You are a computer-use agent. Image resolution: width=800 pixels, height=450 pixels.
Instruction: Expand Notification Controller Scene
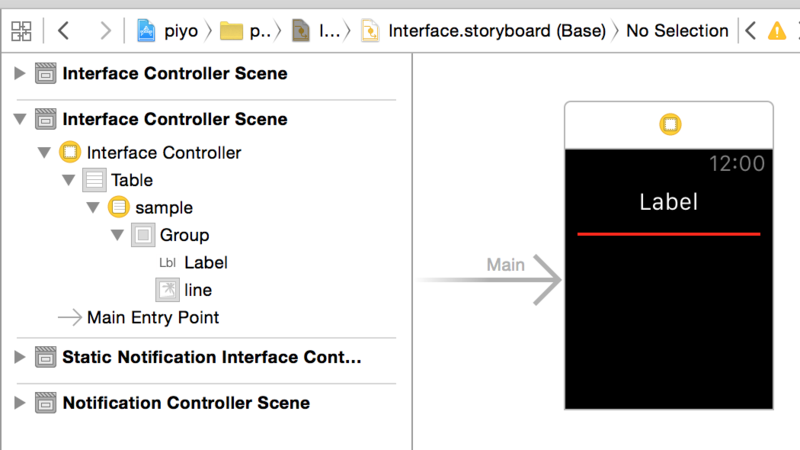tap(19, 403)
